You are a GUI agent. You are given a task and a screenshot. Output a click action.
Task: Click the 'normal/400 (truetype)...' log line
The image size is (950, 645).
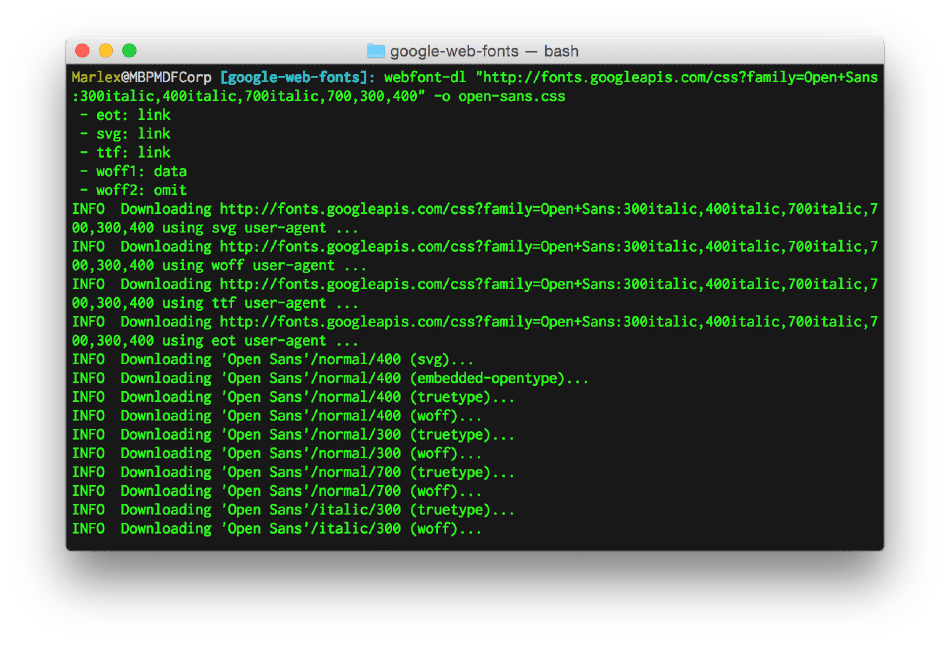[x=293, y=397]
